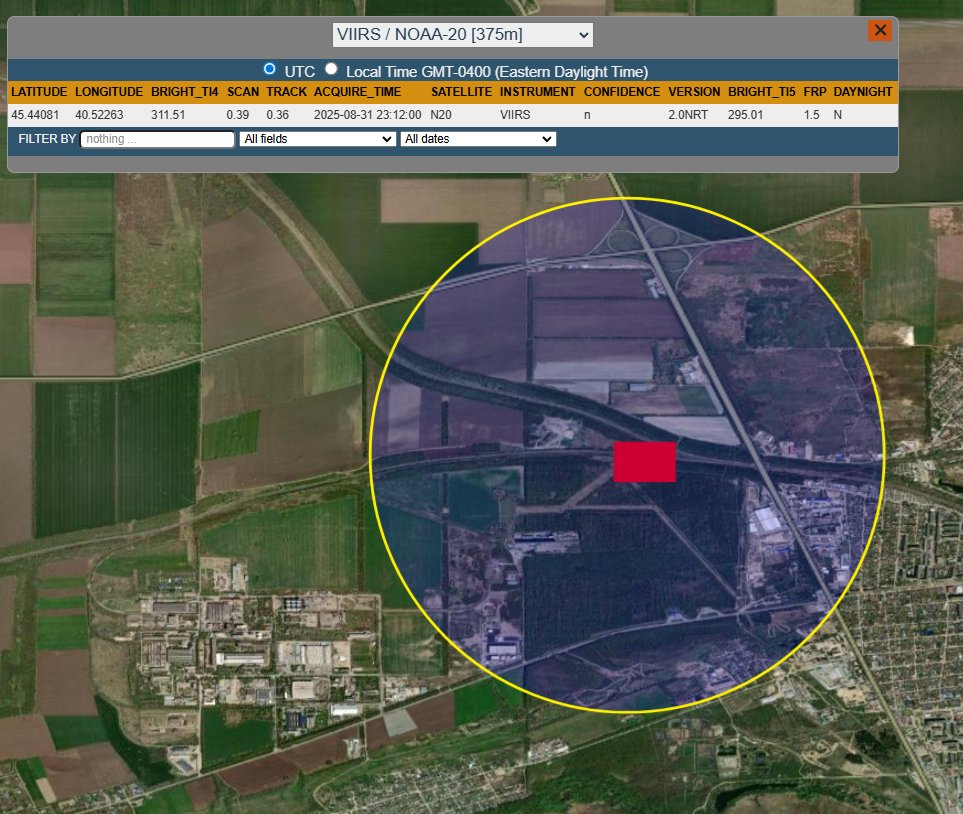Click the SATELLITE column header
The width and height of the screenshot is (963, 814).
point(461,91)
